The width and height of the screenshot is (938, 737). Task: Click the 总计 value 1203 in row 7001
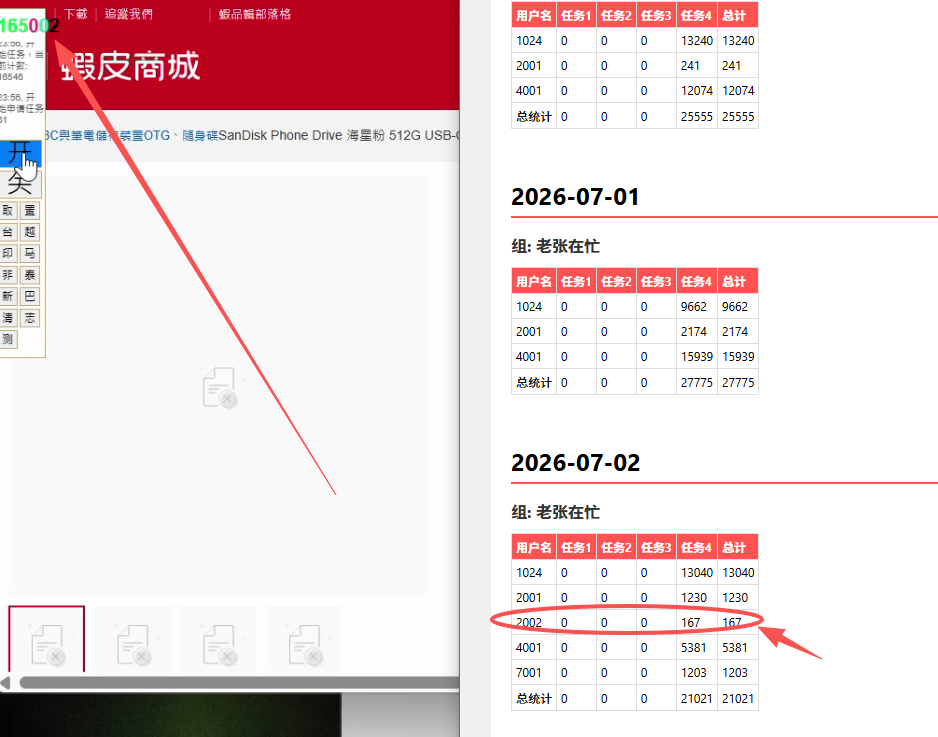pos(735,674)
